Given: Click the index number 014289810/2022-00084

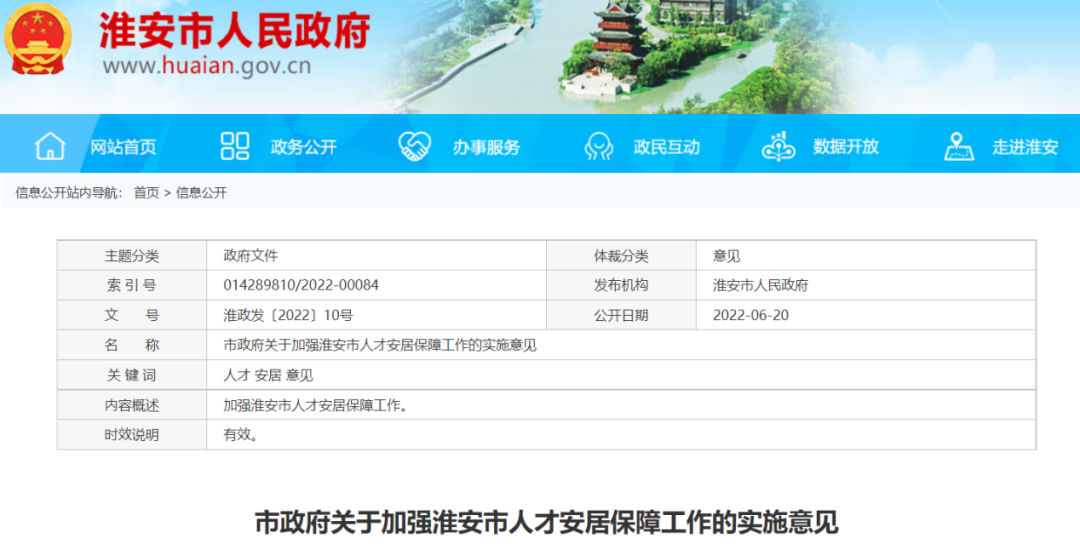Looking at the screenshot, I should (x=301, y=285).
